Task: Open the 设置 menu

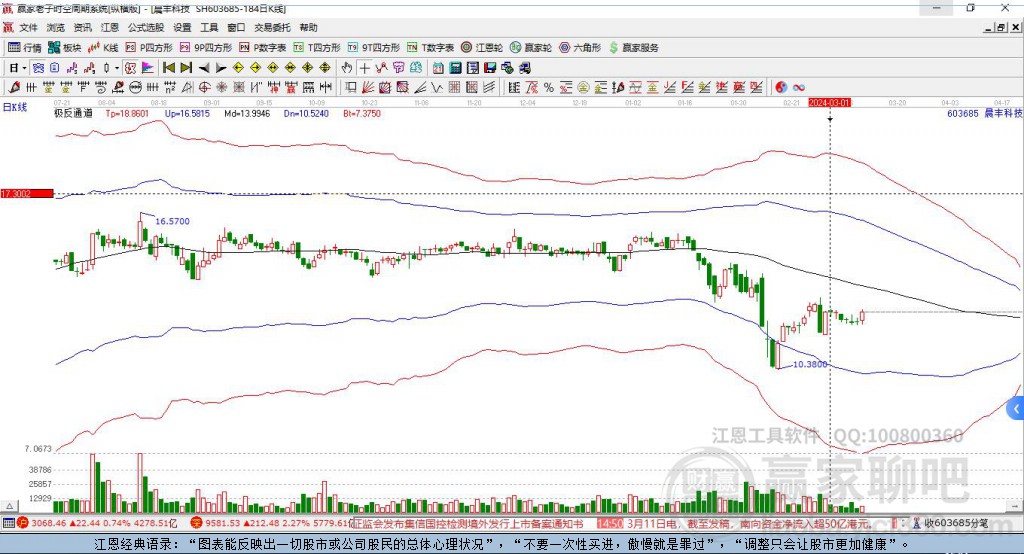Action: 182,27
